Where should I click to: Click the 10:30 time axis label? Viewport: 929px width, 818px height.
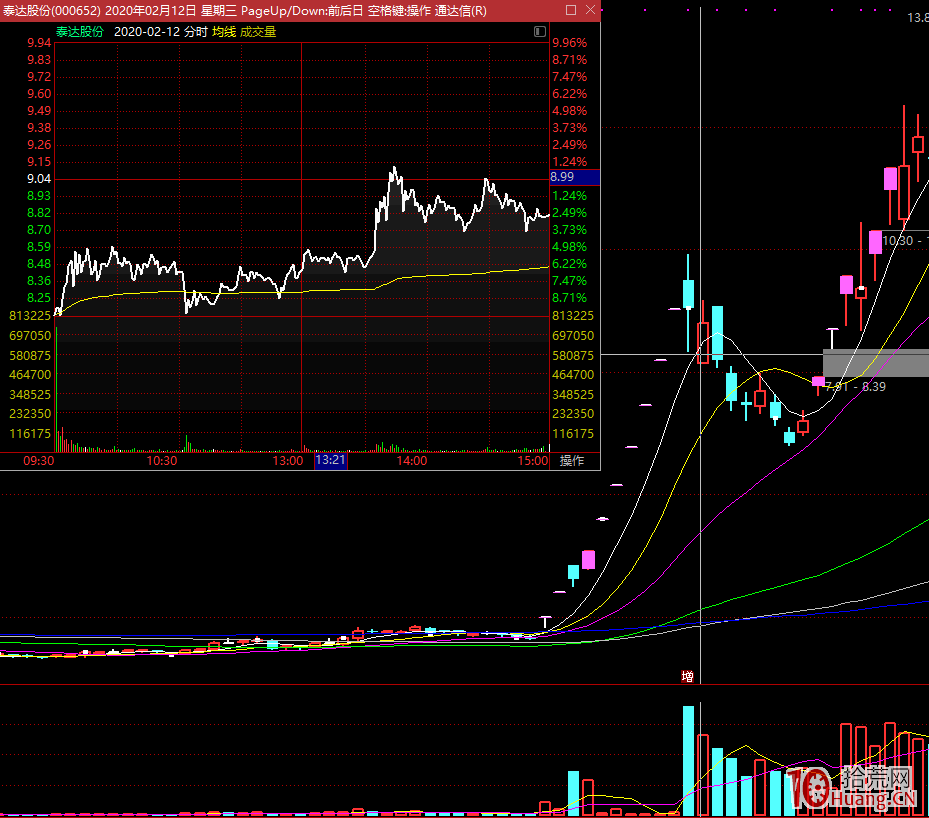162,461
